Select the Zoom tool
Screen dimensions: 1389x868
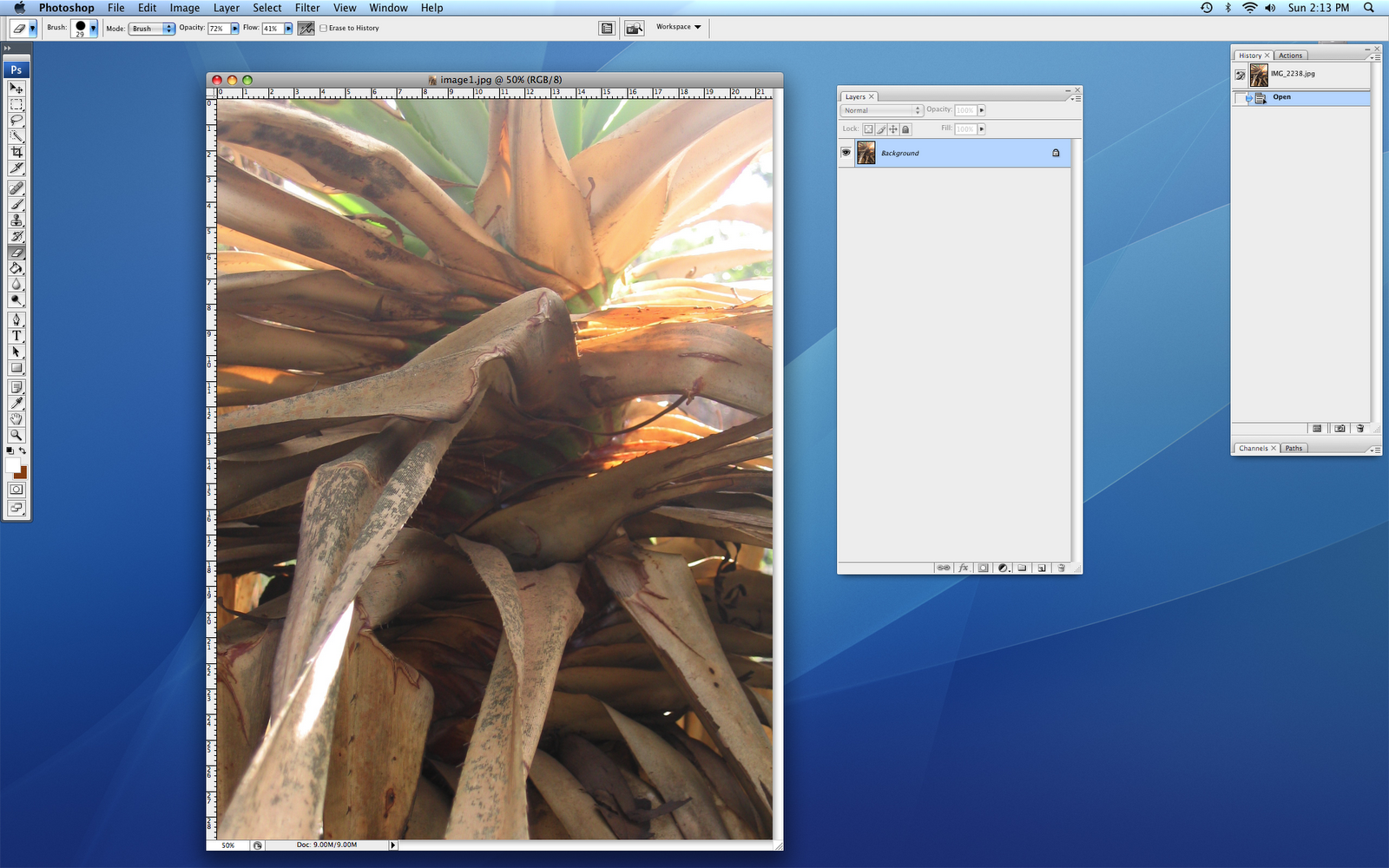(x=16, y=435)
